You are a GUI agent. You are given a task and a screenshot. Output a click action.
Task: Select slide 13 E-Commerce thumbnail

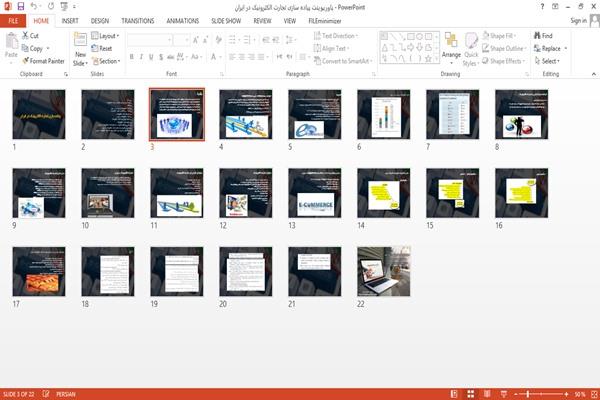coord(315,193)
